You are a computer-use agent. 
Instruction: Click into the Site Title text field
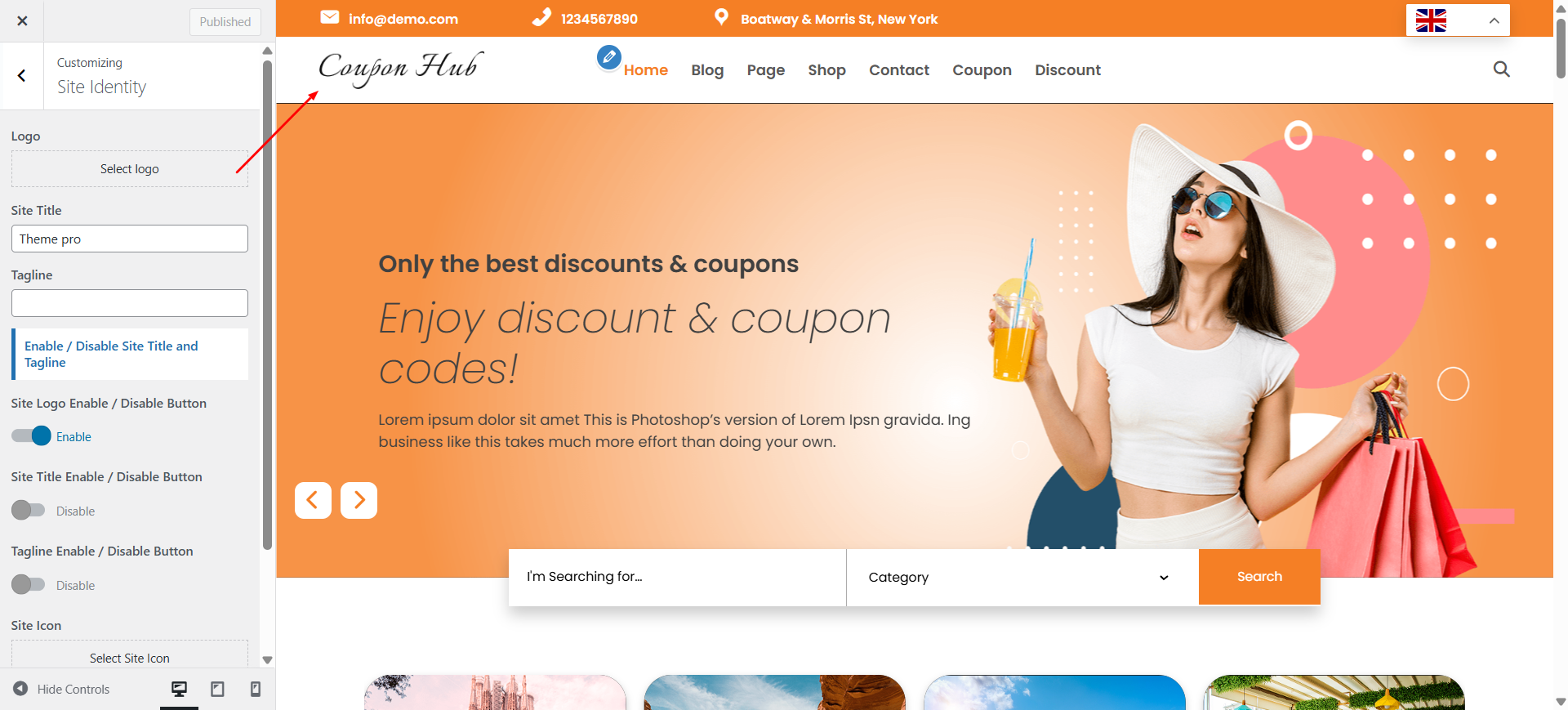coord(130,239)
